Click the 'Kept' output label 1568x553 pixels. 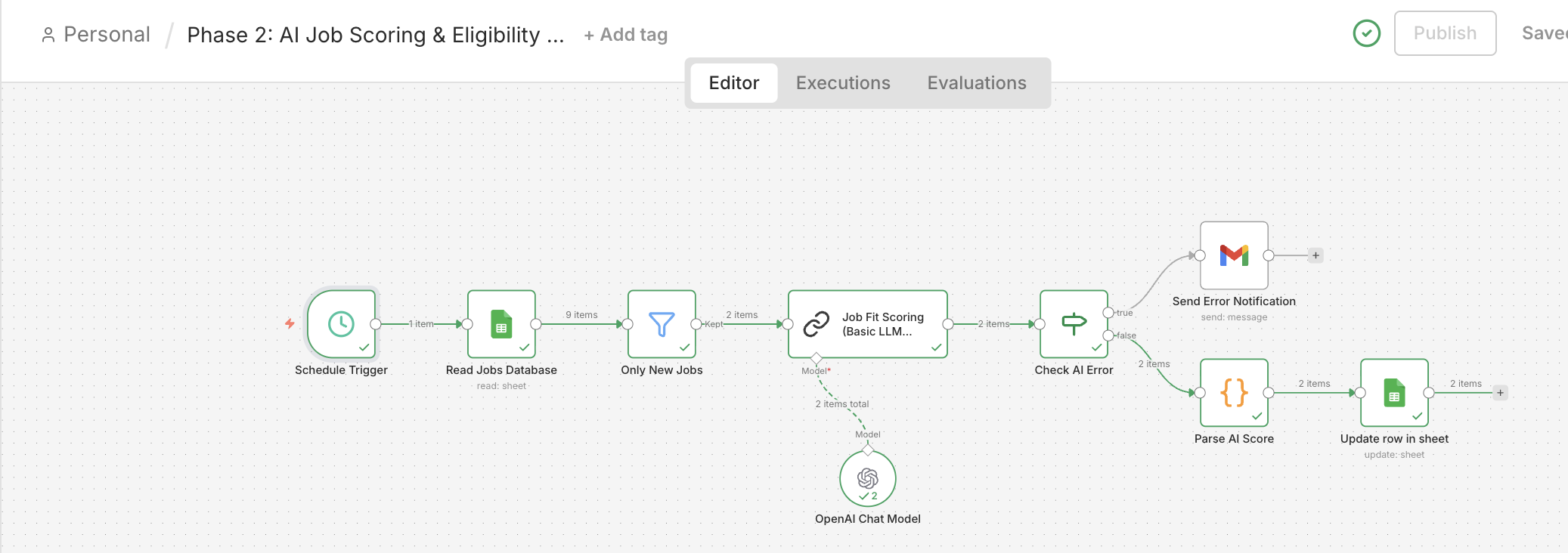(x=714, y=324)
